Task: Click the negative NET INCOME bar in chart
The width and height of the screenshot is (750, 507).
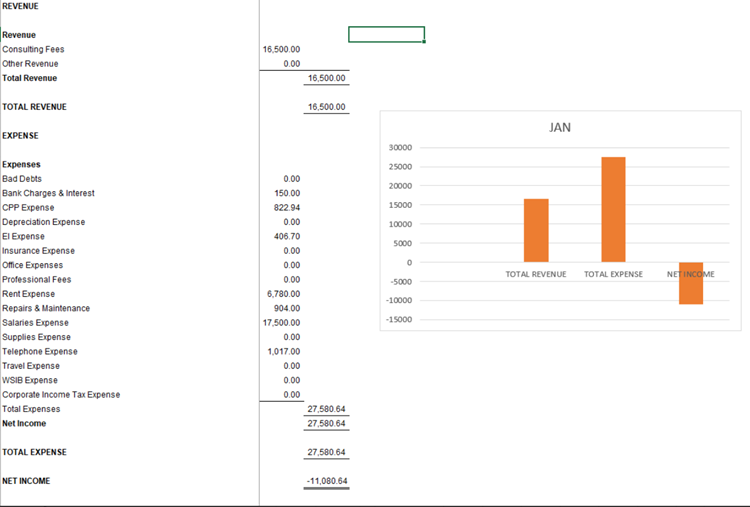Action: [x=691, y=283]
